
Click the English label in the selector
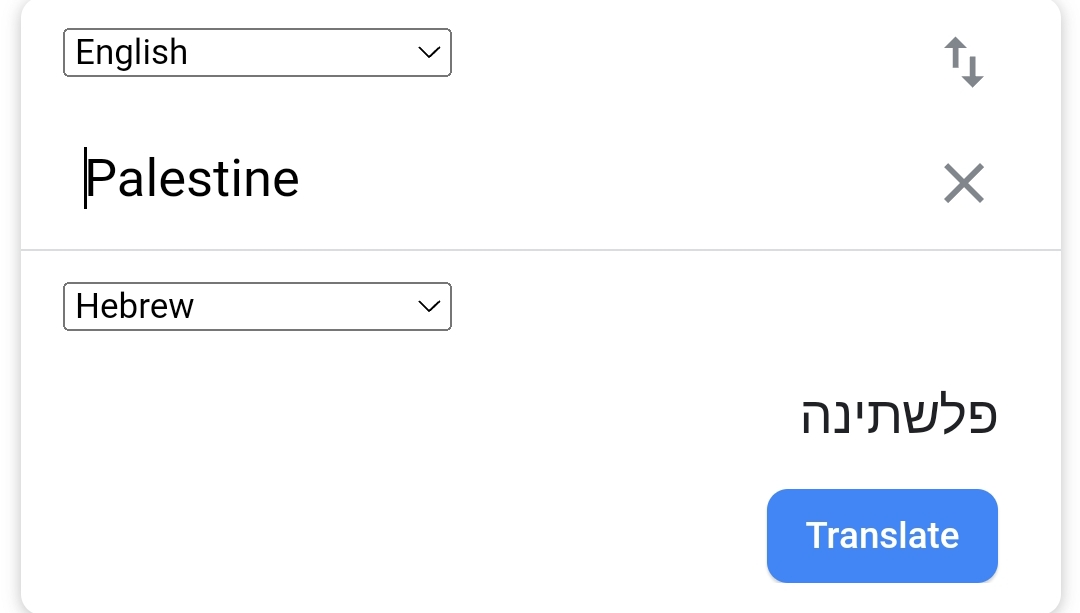[x=132, y=53]
